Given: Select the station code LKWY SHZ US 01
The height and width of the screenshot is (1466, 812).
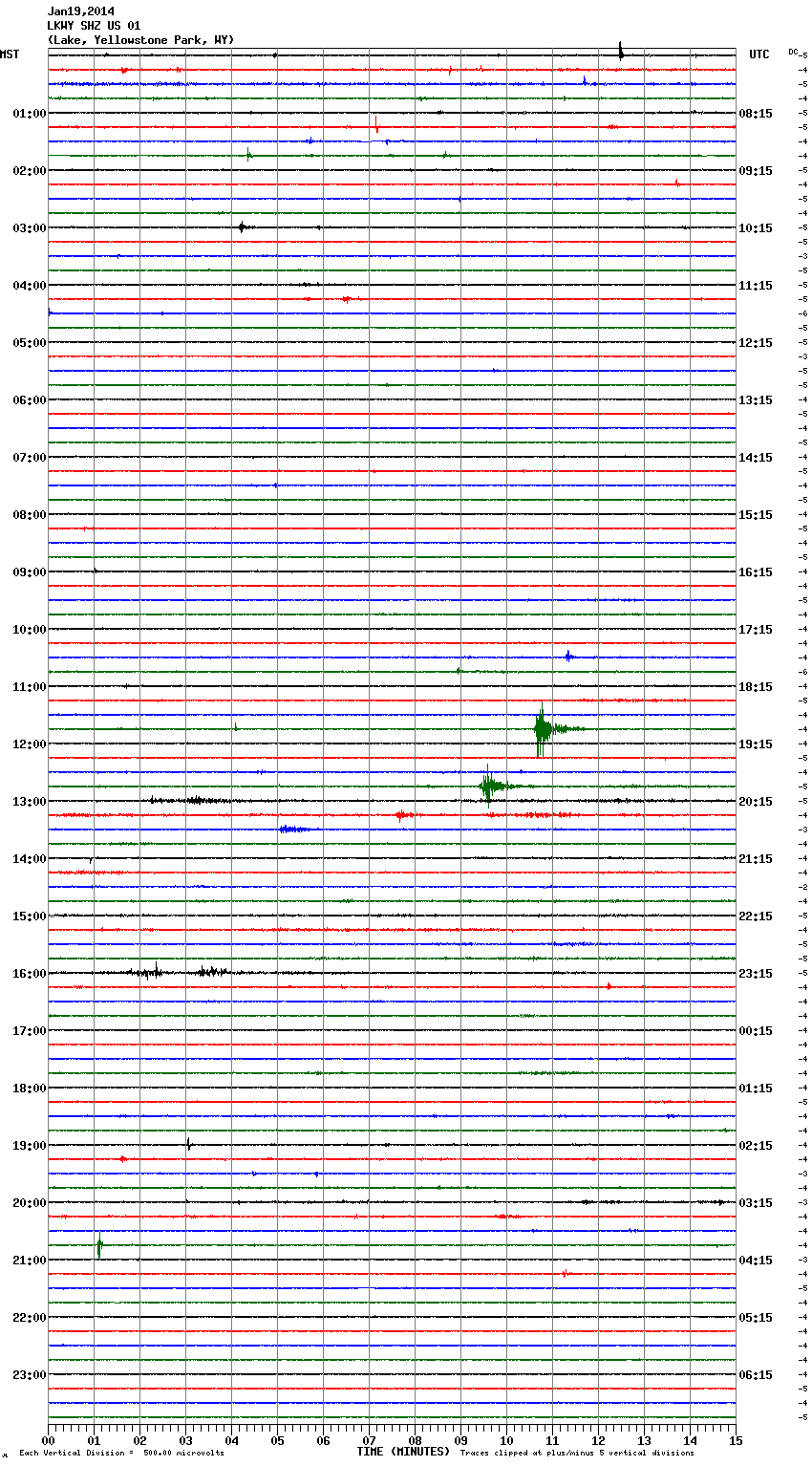Looking at the screenshot, I should pyautogui.click(x=94, y=26).
